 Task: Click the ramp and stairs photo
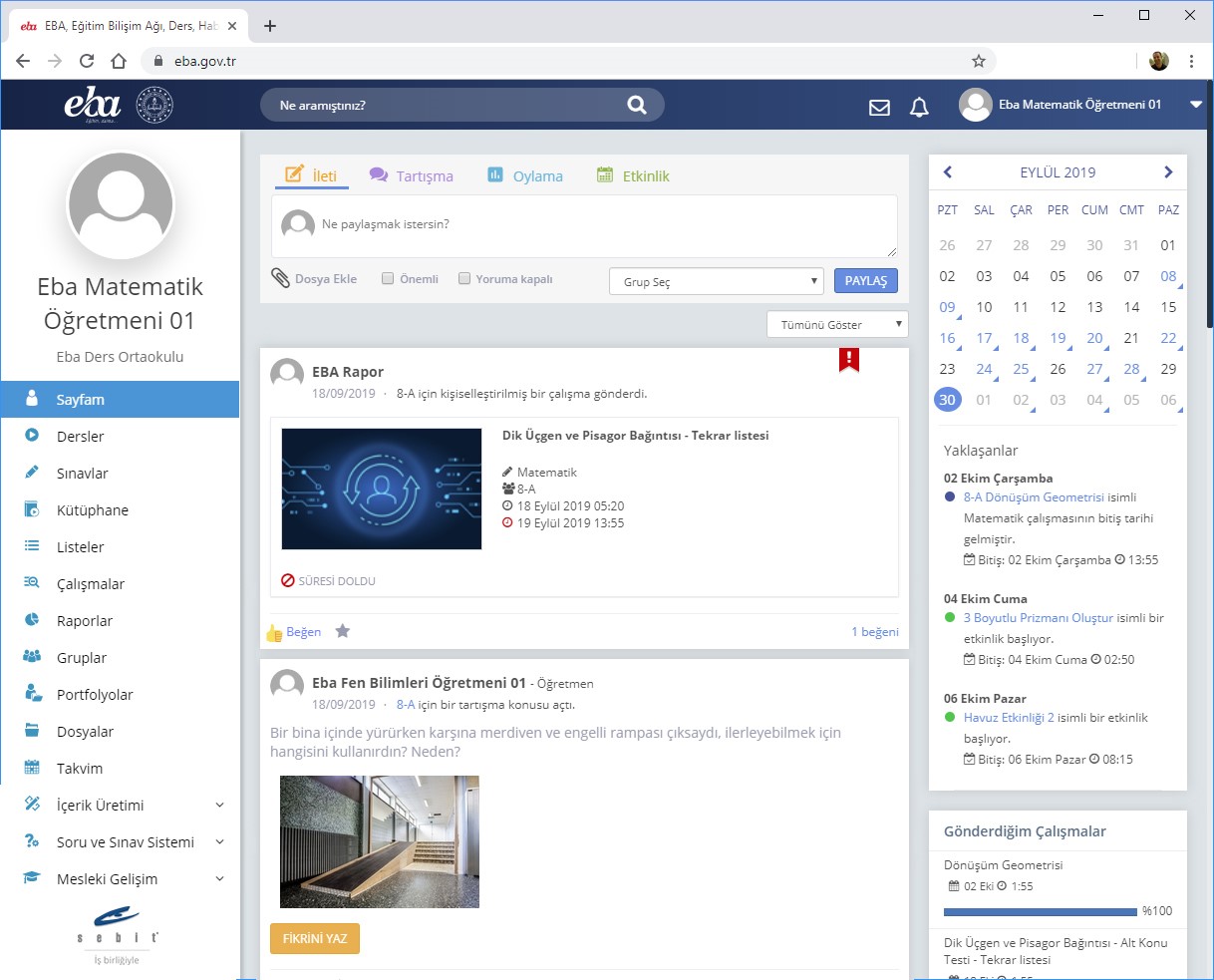pyautogui.click(x=380, y=842)
